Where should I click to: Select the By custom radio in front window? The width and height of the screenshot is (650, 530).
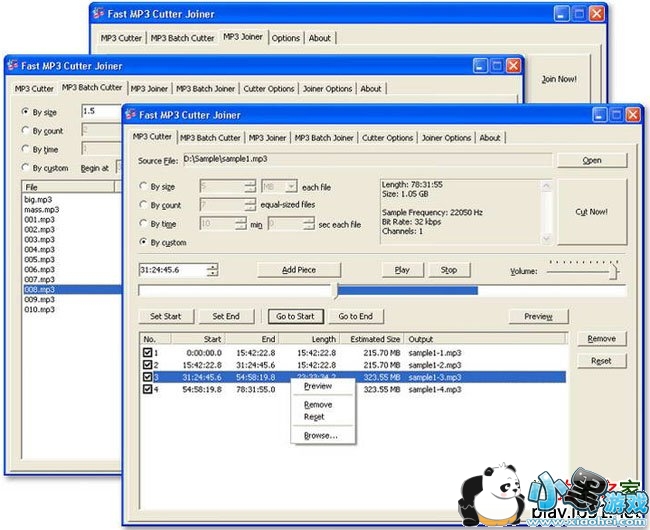[143, 242]
